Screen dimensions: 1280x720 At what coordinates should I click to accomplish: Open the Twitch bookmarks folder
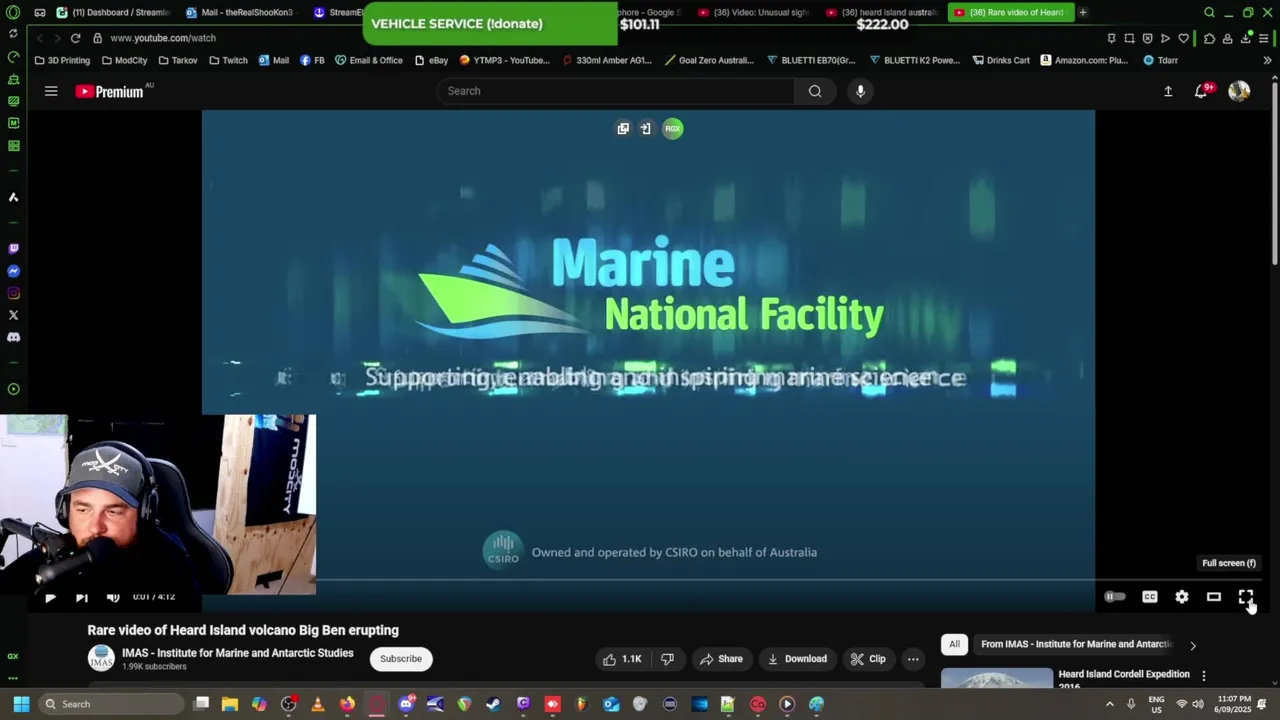228,60
